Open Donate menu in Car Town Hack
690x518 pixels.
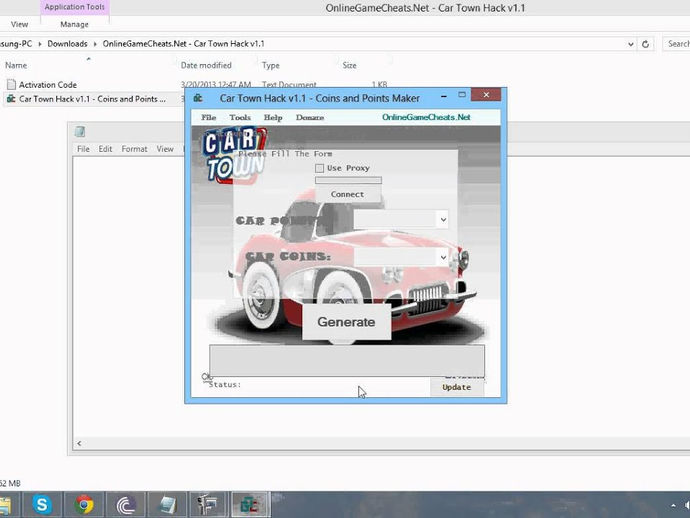310,118
